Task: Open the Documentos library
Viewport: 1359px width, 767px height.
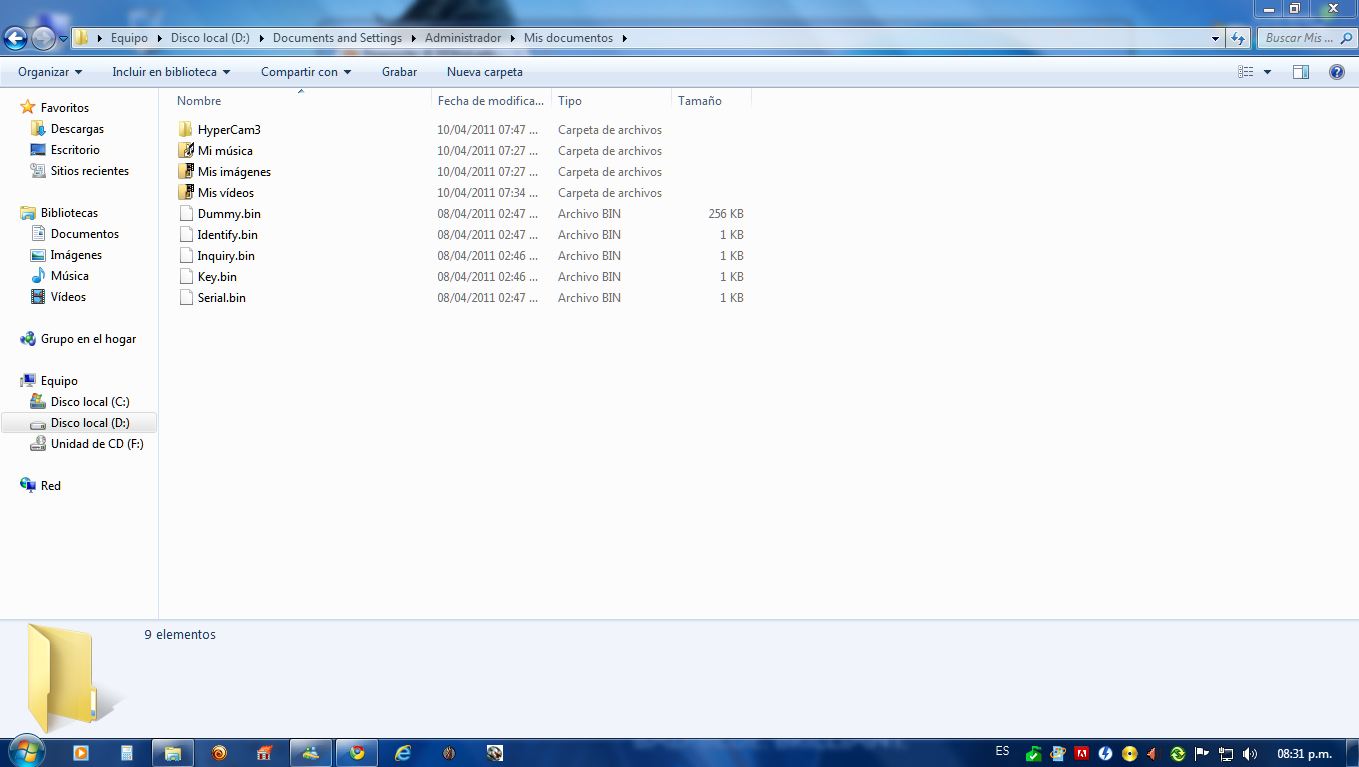Action: (x=84, y=234)
